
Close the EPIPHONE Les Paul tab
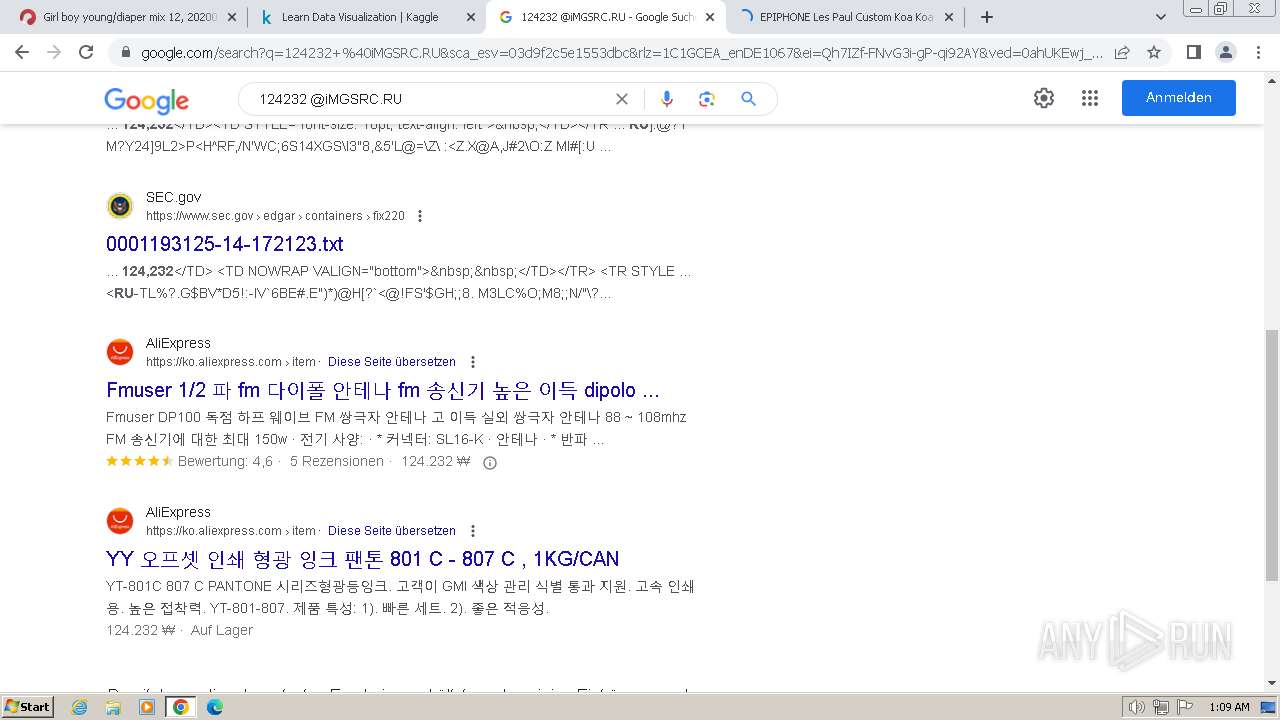coord(949,17)
